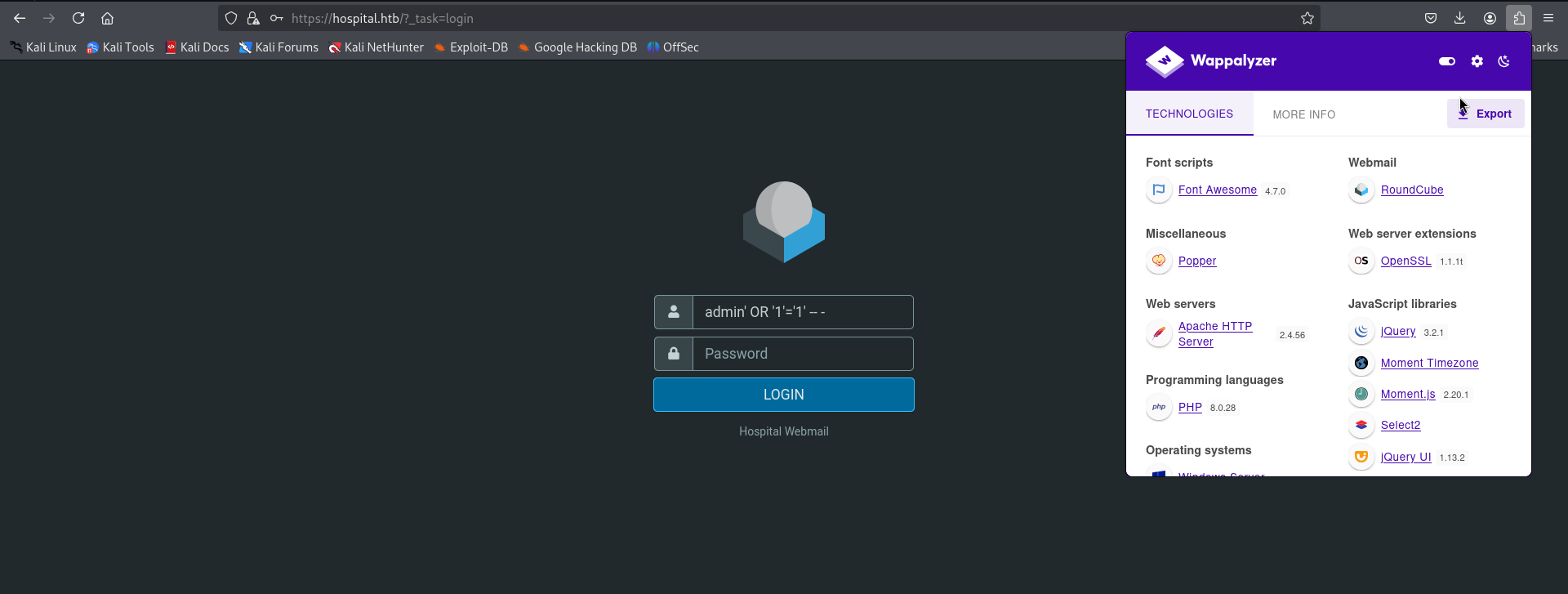Open the RoundCube technology link
Screen dimensions: 1568x594
tap(1411, 190)
